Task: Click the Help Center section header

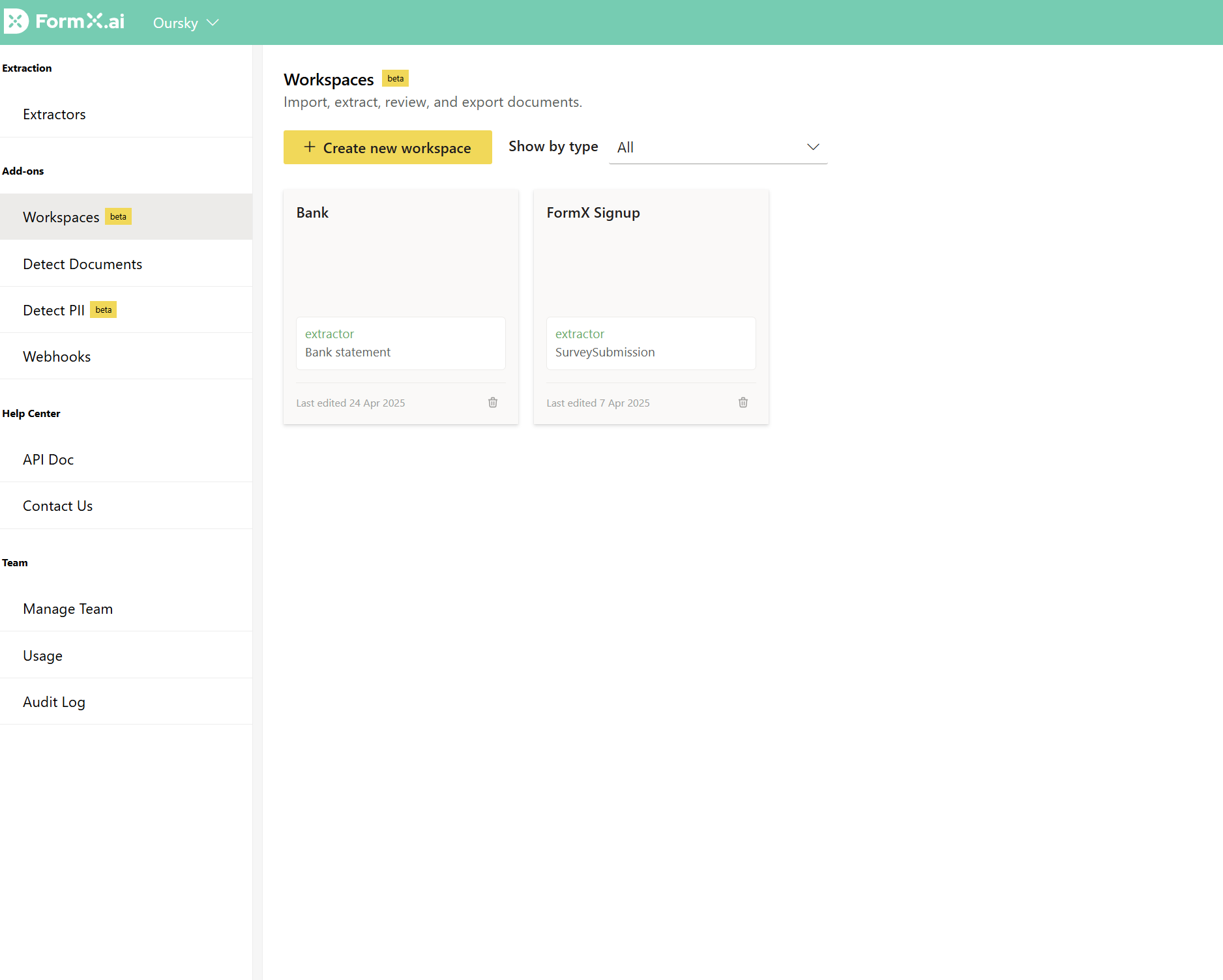Action: coord(31,413)
